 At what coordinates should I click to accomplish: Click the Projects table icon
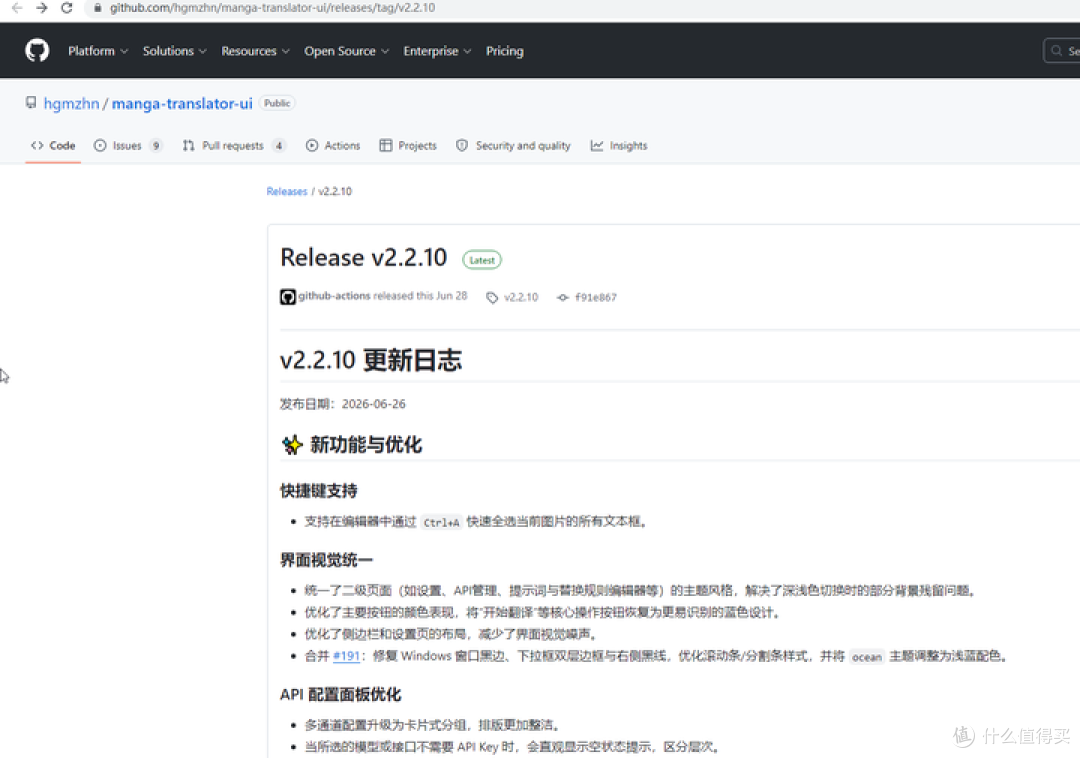pos(386,145)
